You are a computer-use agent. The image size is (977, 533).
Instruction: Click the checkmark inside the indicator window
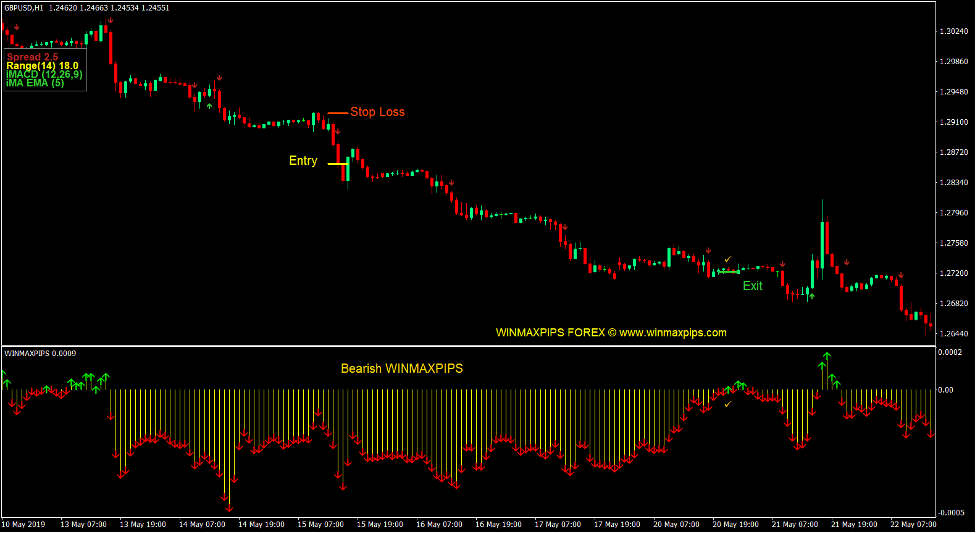tap(728, 404)
